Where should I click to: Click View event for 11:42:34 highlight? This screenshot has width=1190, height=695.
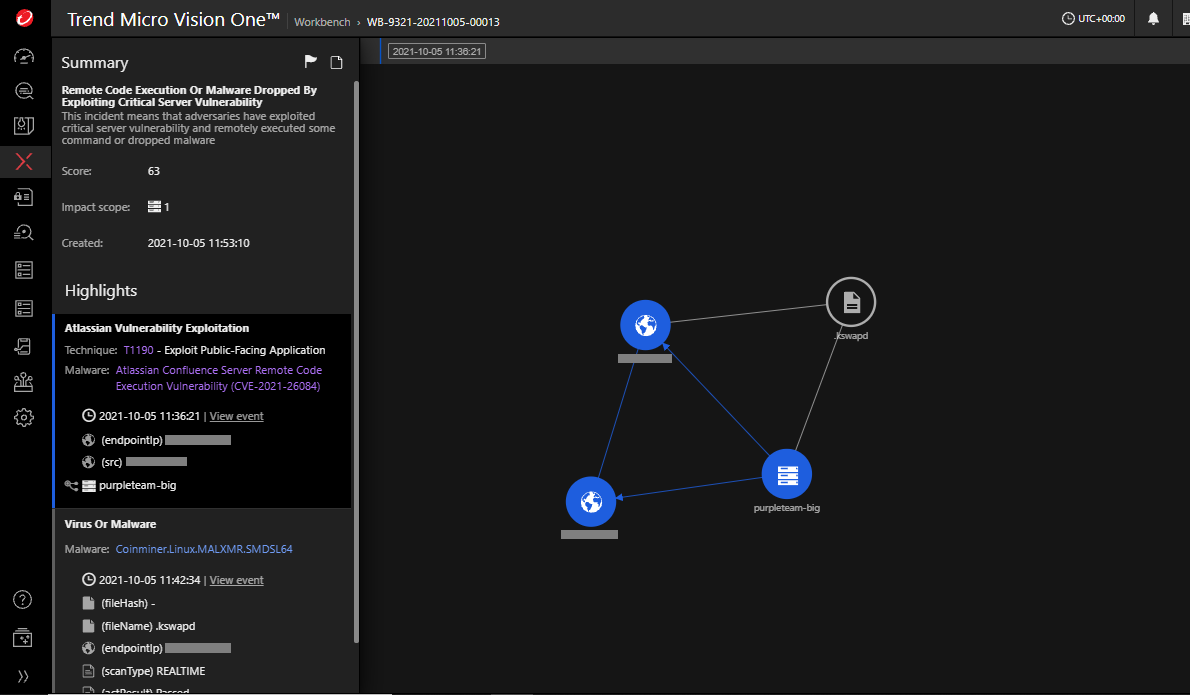point(236,580)
